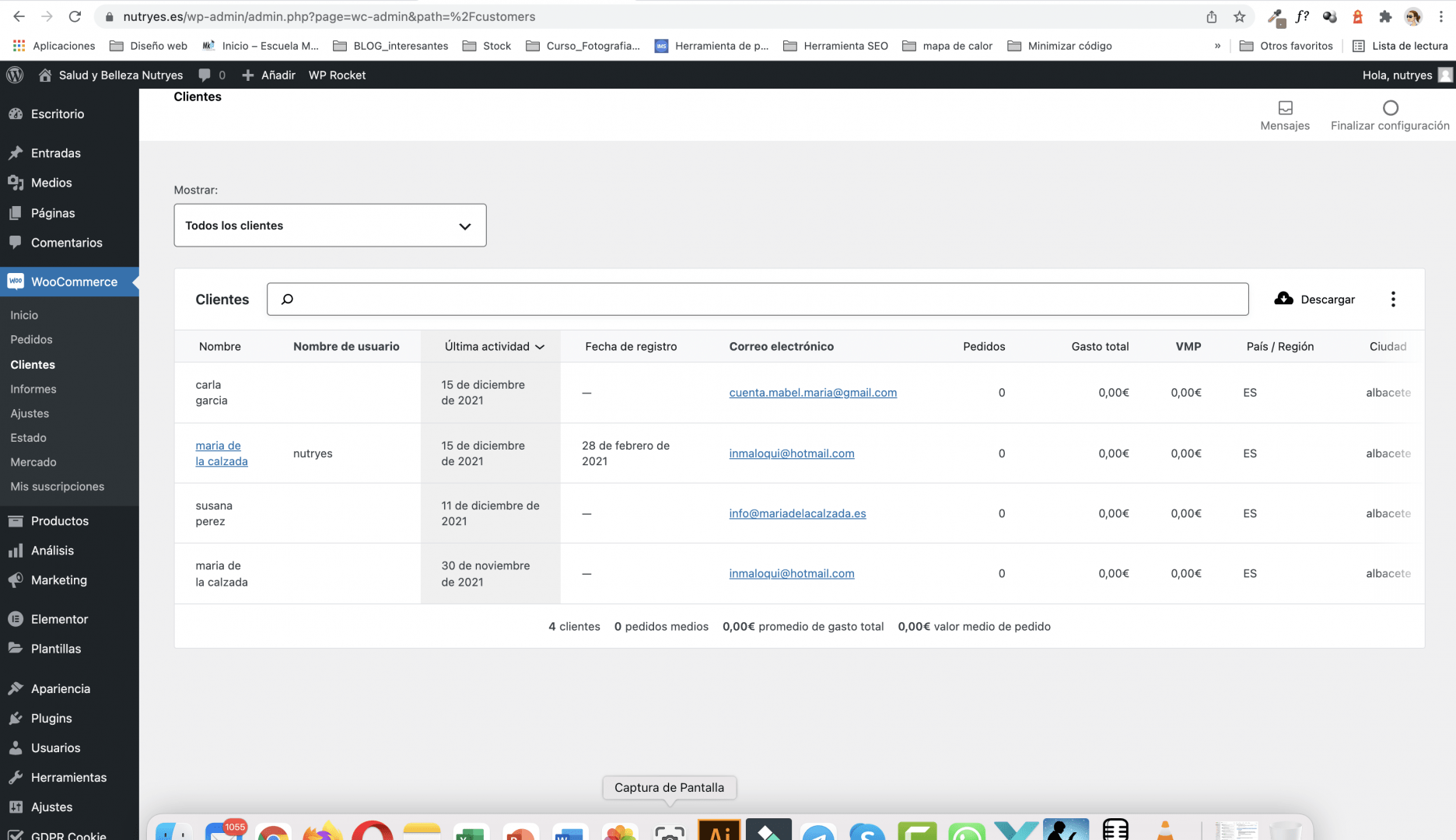Open the Herramienta SEO bookmark folder
Viewport: 1456px width, 840px height.
coord(835,46)
